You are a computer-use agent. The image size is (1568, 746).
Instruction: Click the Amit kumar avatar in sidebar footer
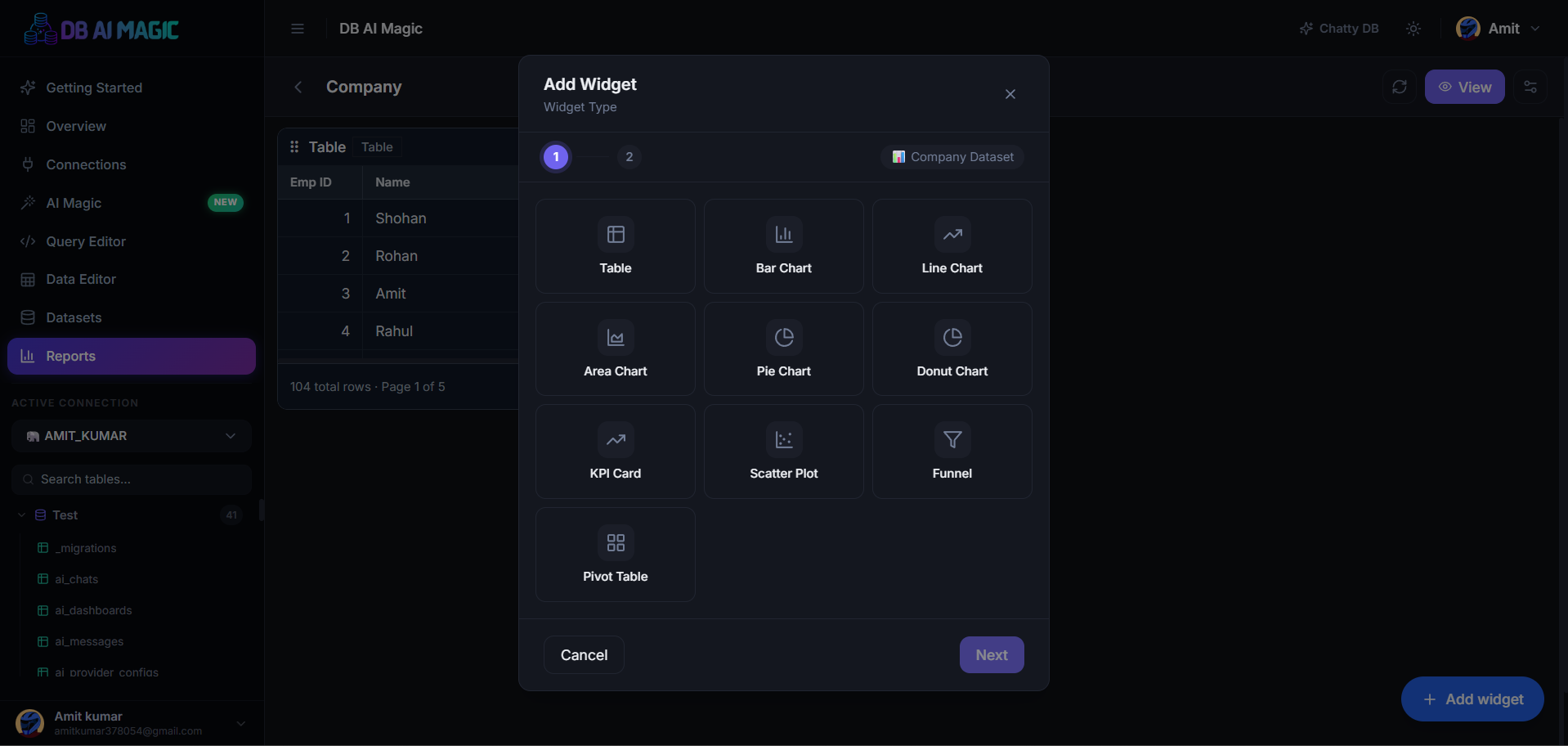pyautogui.click(x=30, y=723)
